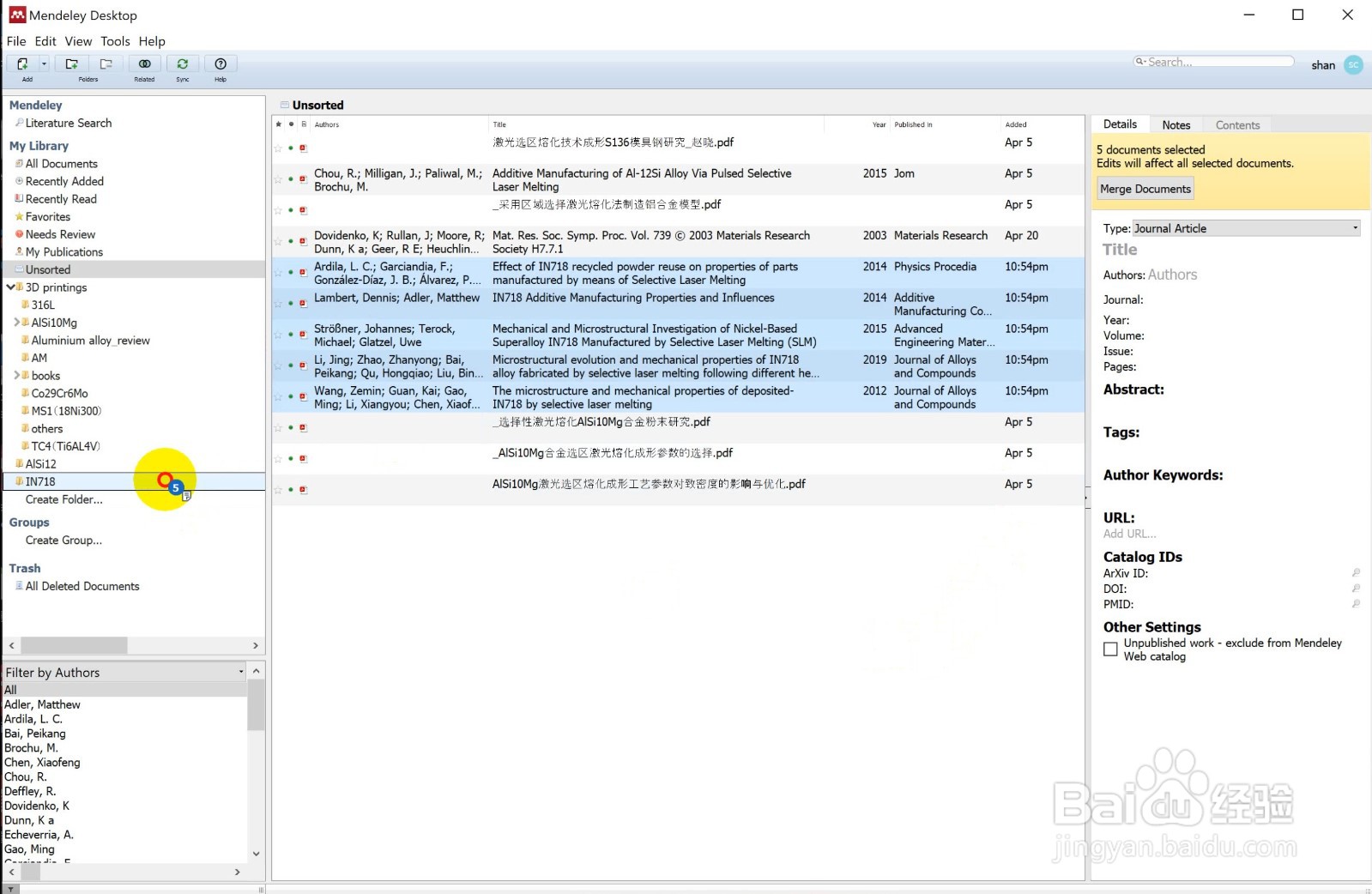
Task: Open PDF icon for Dovidenko row
Action: click(303, 241)
